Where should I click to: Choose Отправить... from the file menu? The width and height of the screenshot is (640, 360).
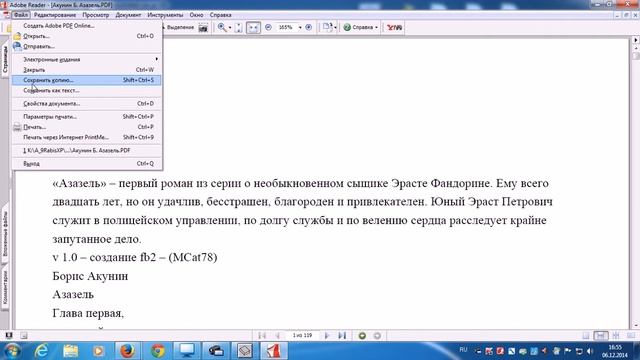pyautogui.click(x=86, y=46)
